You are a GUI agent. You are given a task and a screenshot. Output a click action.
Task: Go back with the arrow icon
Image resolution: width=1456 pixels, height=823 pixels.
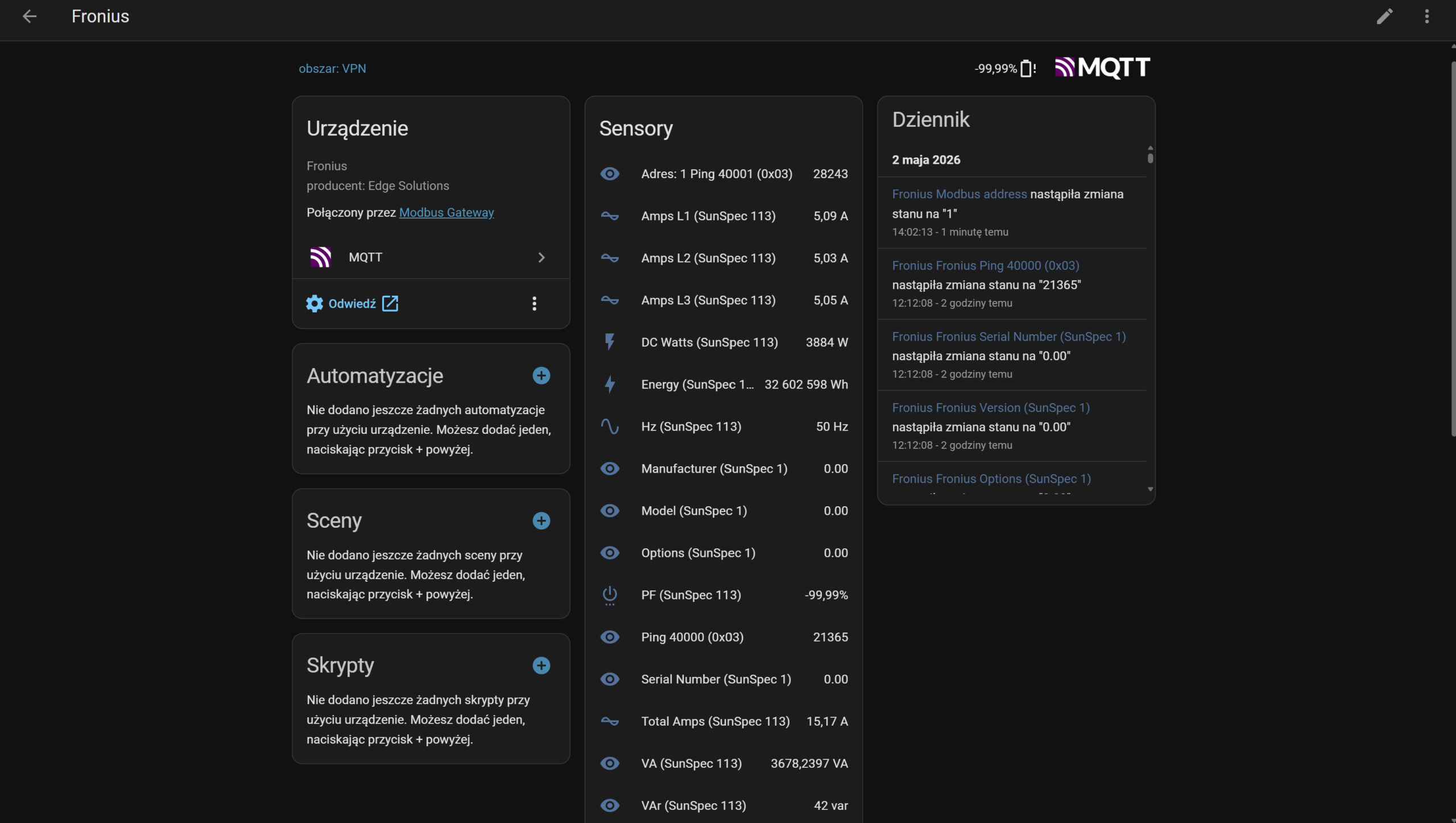pos(30,16)
